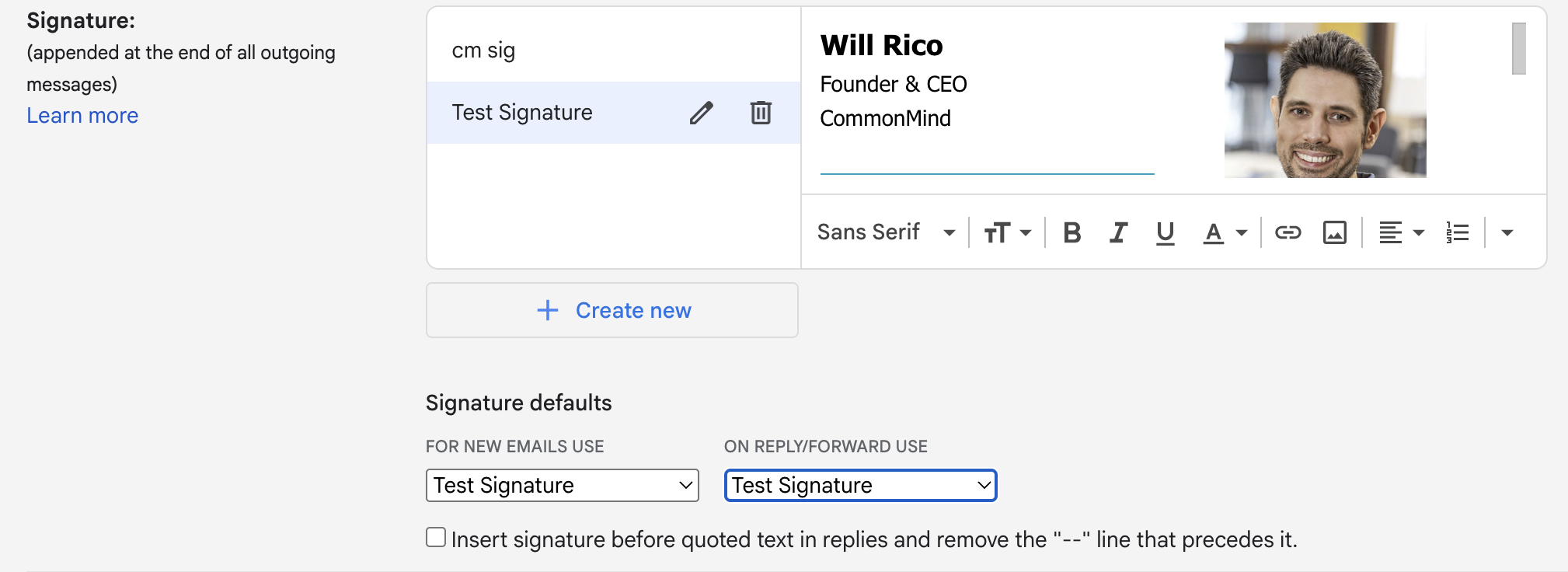Select the cm sig signature
The width and height of the screenshot is (1568, 572).
[484, 51]
